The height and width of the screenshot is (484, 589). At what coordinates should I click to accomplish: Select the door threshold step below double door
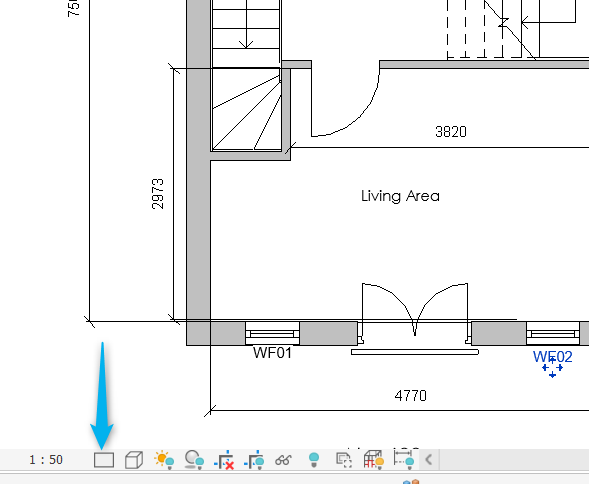[415, 352]
